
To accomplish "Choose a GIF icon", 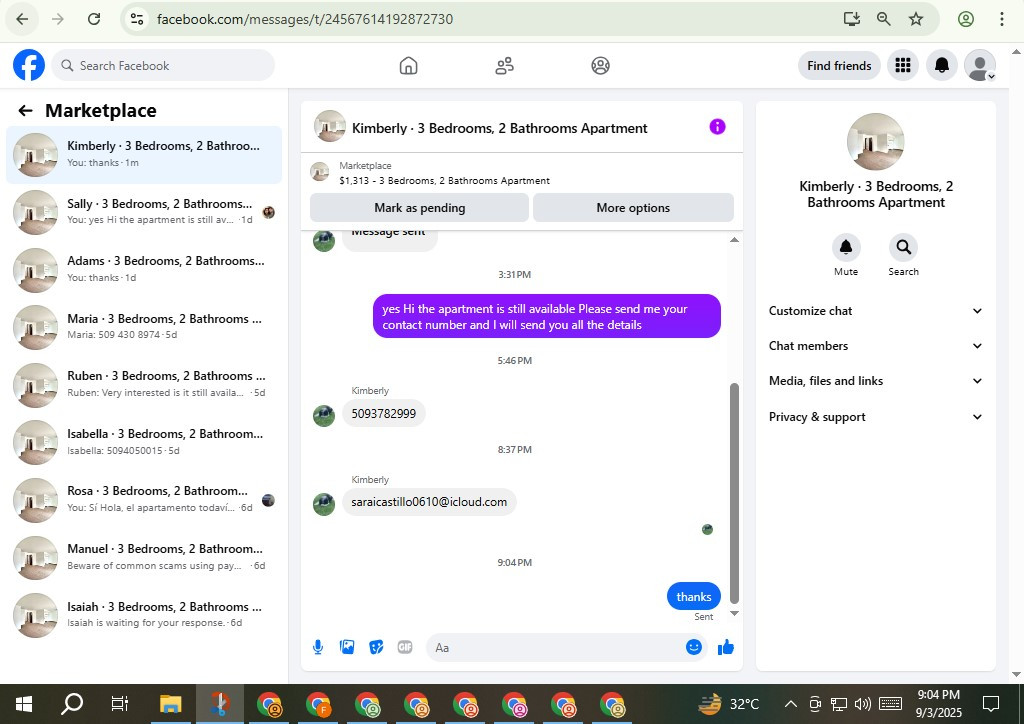I will 405,647.
